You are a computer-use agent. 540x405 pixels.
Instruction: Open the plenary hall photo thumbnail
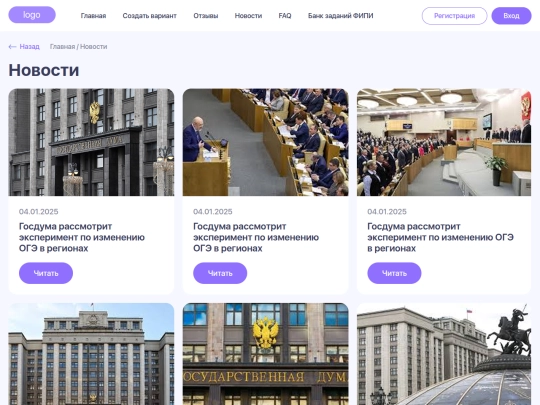[444, 142]
